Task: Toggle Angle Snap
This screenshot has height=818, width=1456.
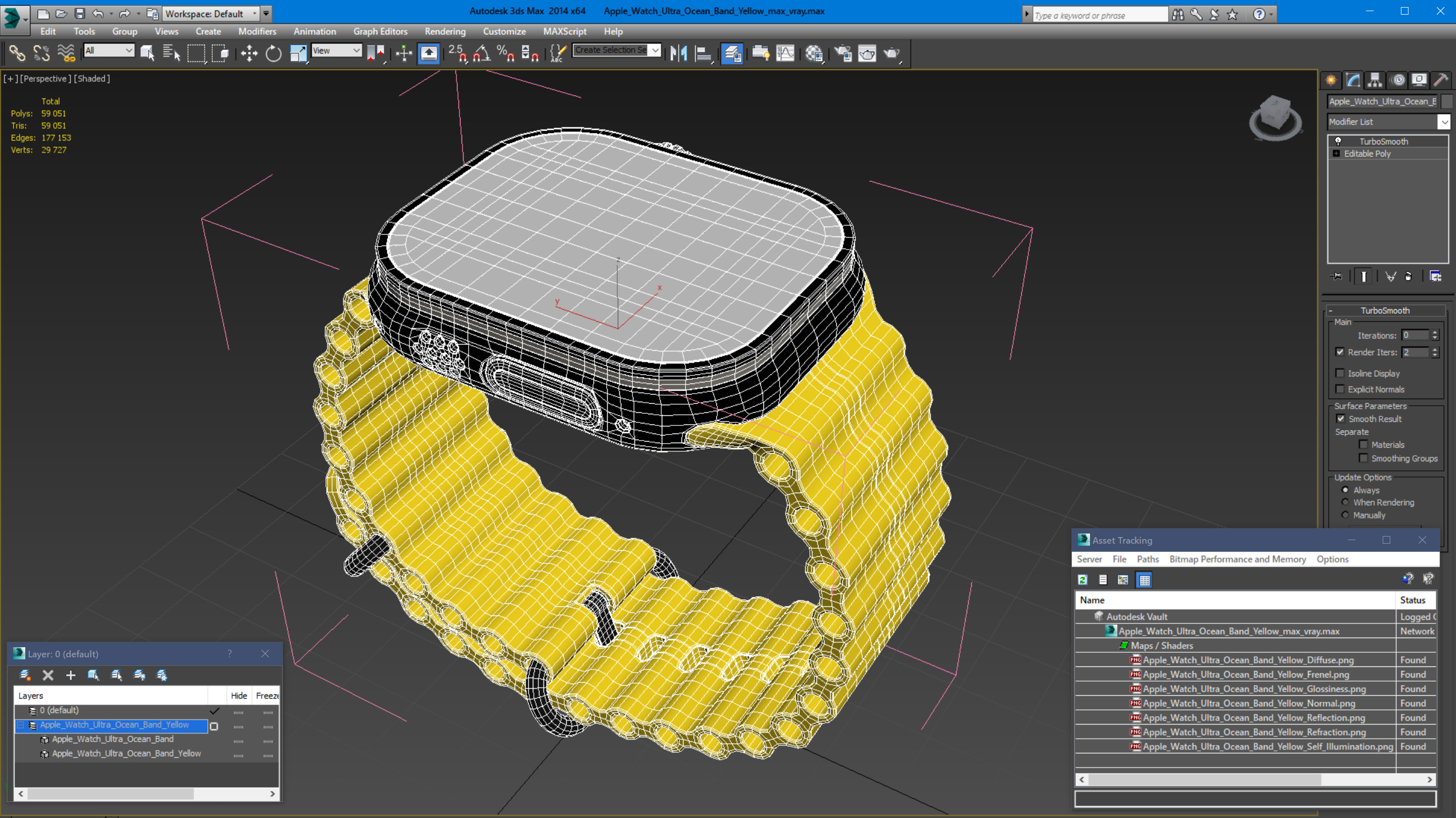Action: [481, 54]
